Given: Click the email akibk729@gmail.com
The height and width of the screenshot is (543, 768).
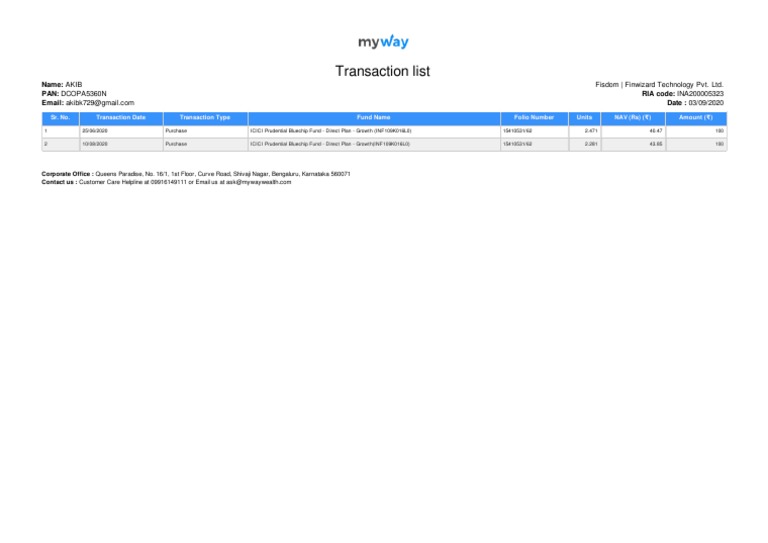Looking at the screenshot, I should (x=100, y=103).
